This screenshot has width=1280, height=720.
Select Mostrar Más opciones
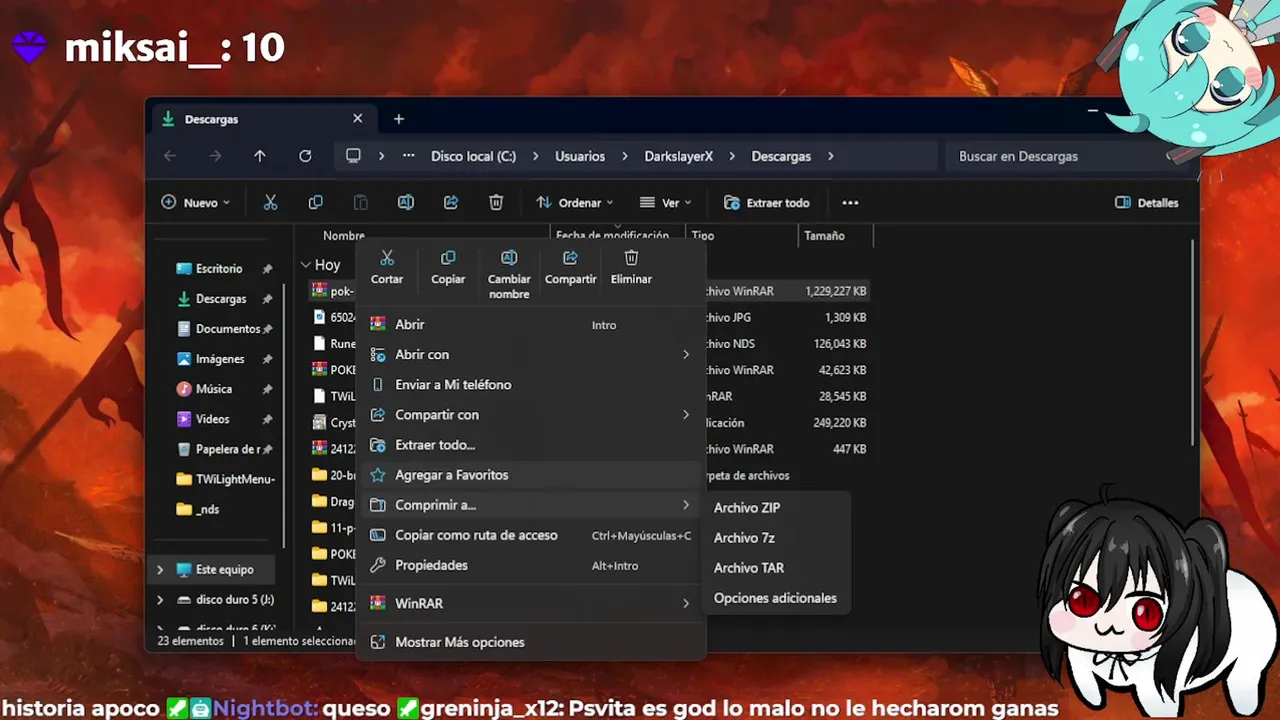pyautogui.click(x=530, y=642)
